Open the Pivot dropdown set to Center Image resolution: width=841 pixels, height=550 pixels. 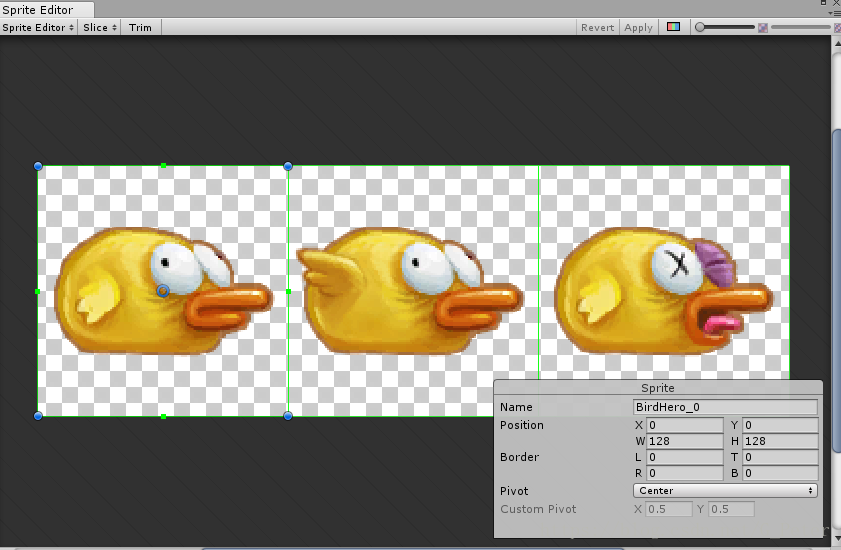(x=725, y=490)
